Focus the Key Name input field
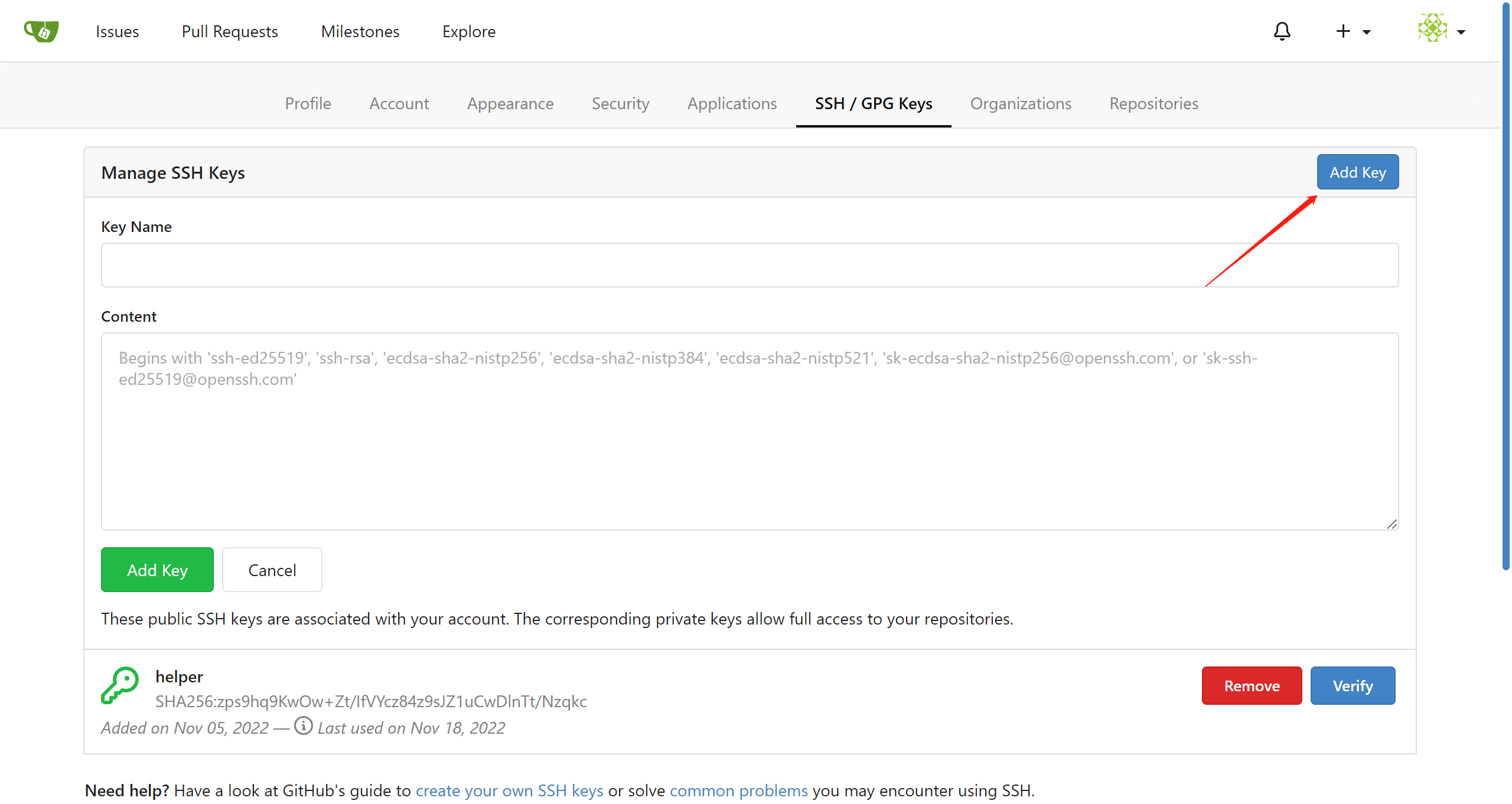Image resolution: width=1512 pixels, height=804 pixels. click(750, 265)
